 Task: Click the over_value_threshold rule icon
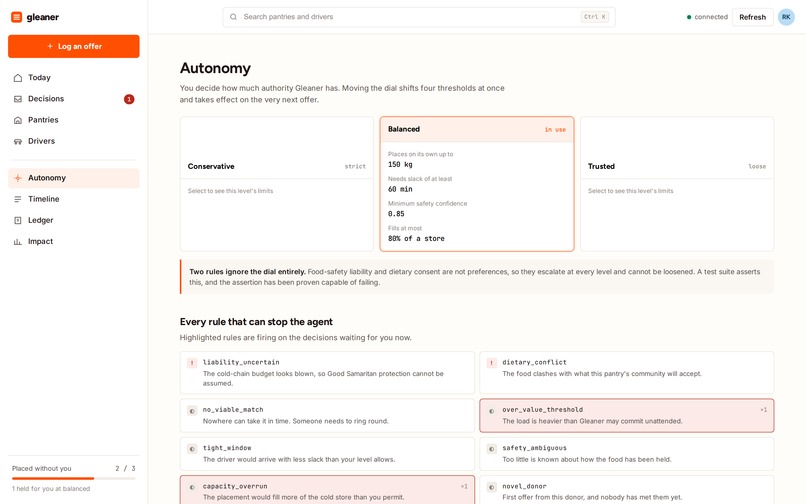(x=491, y=411)
